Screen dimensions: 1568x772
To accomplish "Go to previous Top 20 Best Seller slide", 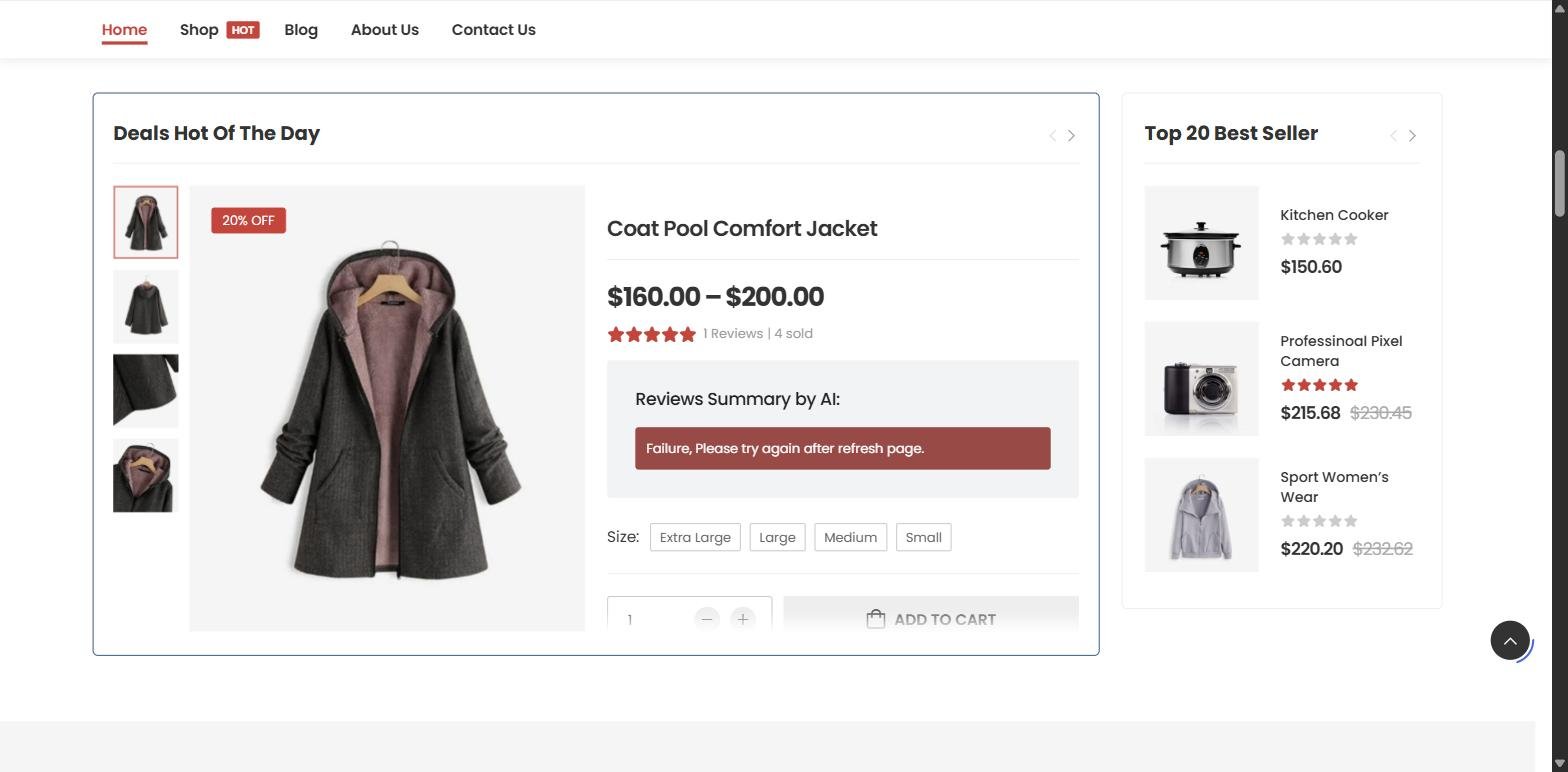I will point(1393,135).
